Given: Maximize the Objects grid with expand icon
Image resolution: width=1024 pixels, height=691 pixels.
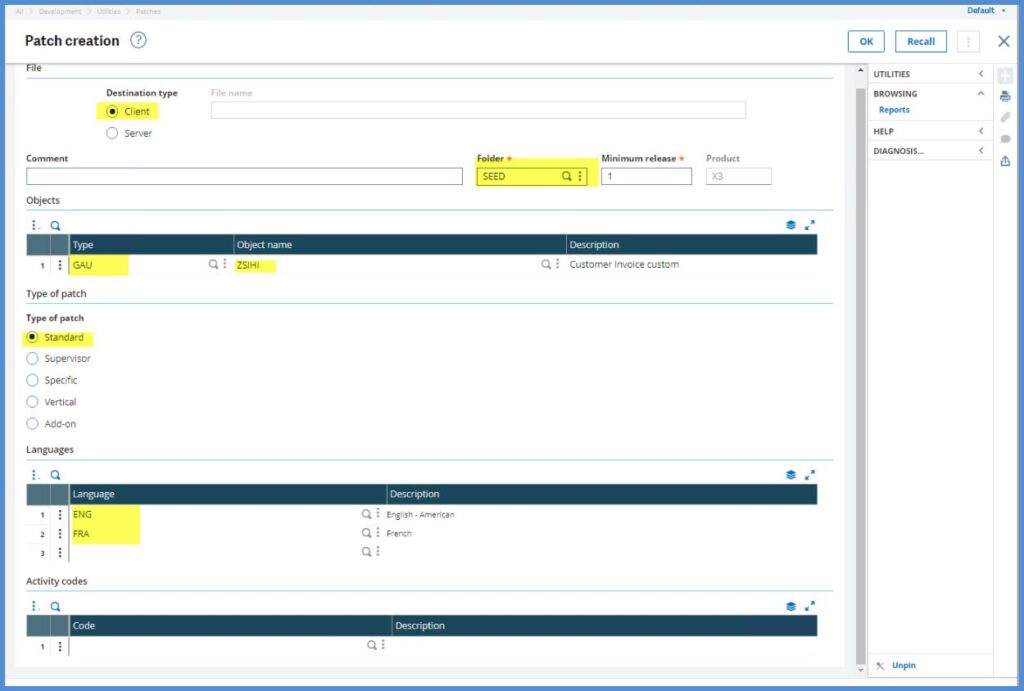Looking at the screenshot, I should click(x=810, y=226).
